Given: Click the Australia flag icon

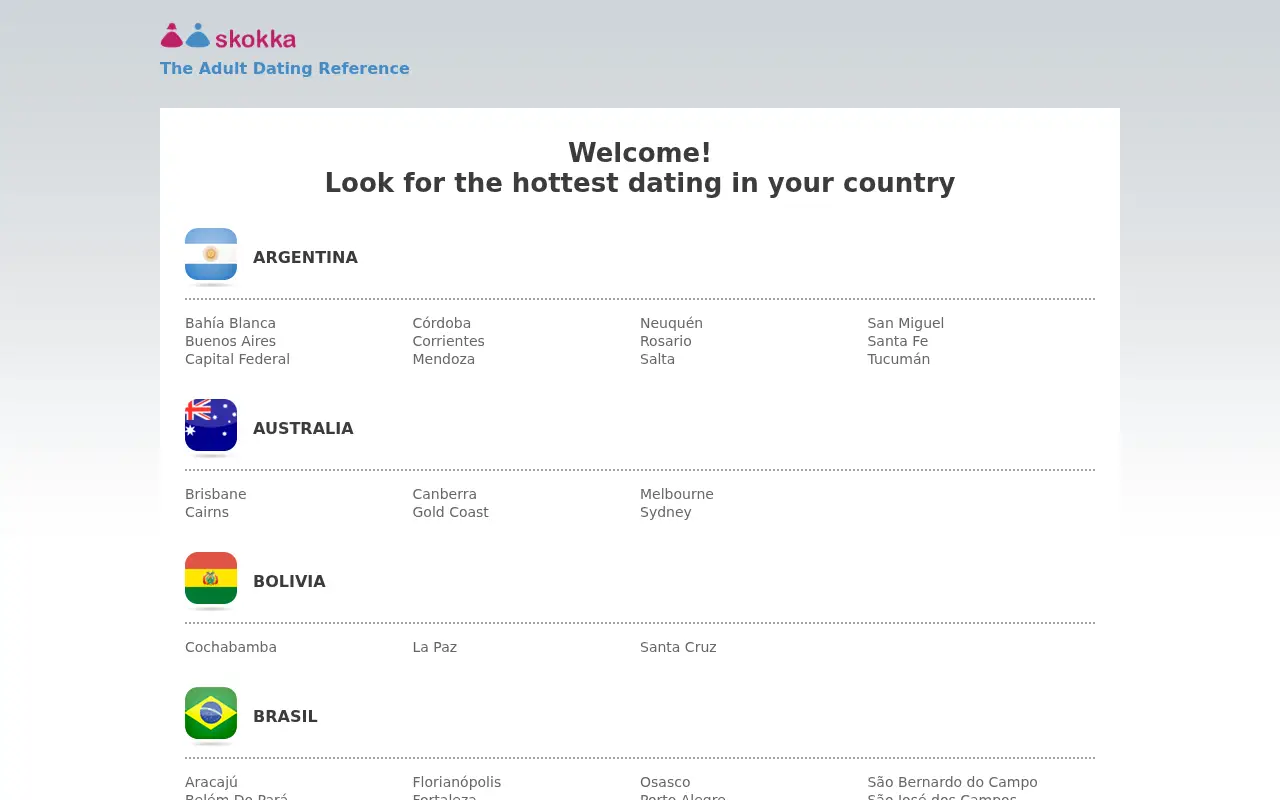Looking at the screenshot, I should (211, 427).
